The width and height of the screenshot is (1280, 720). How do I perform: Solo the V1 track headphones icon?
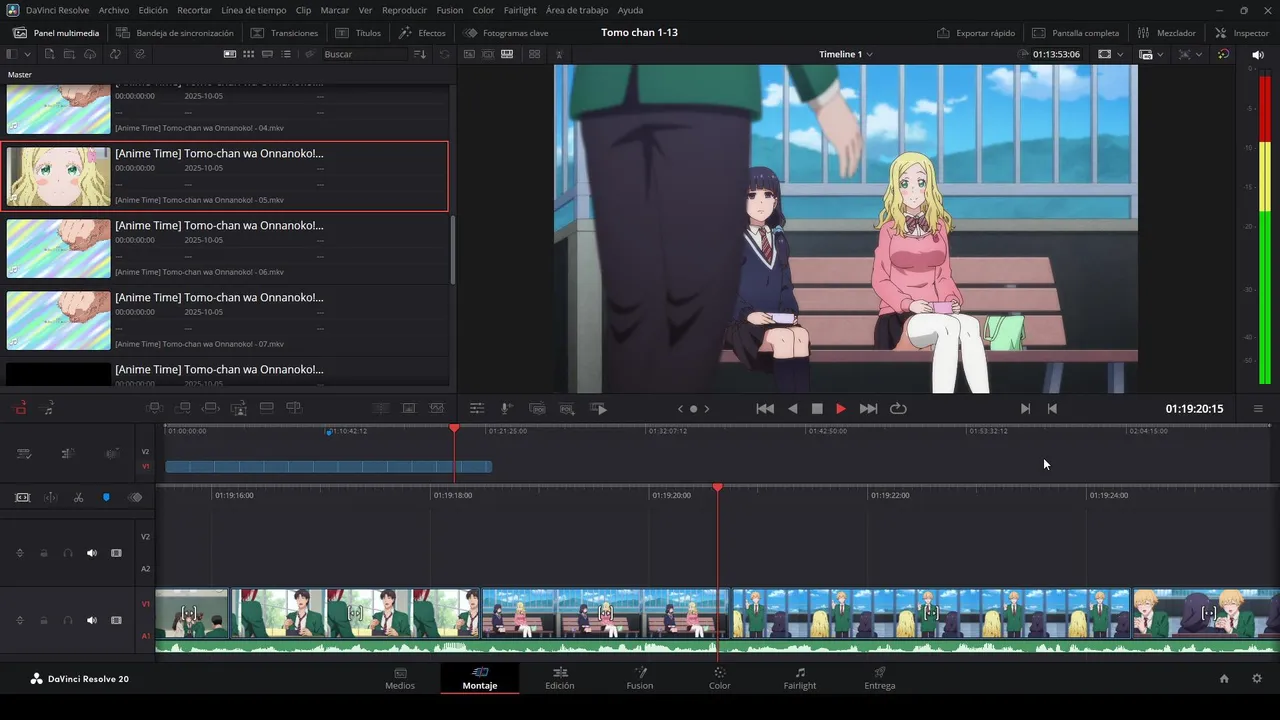point(68,620)
